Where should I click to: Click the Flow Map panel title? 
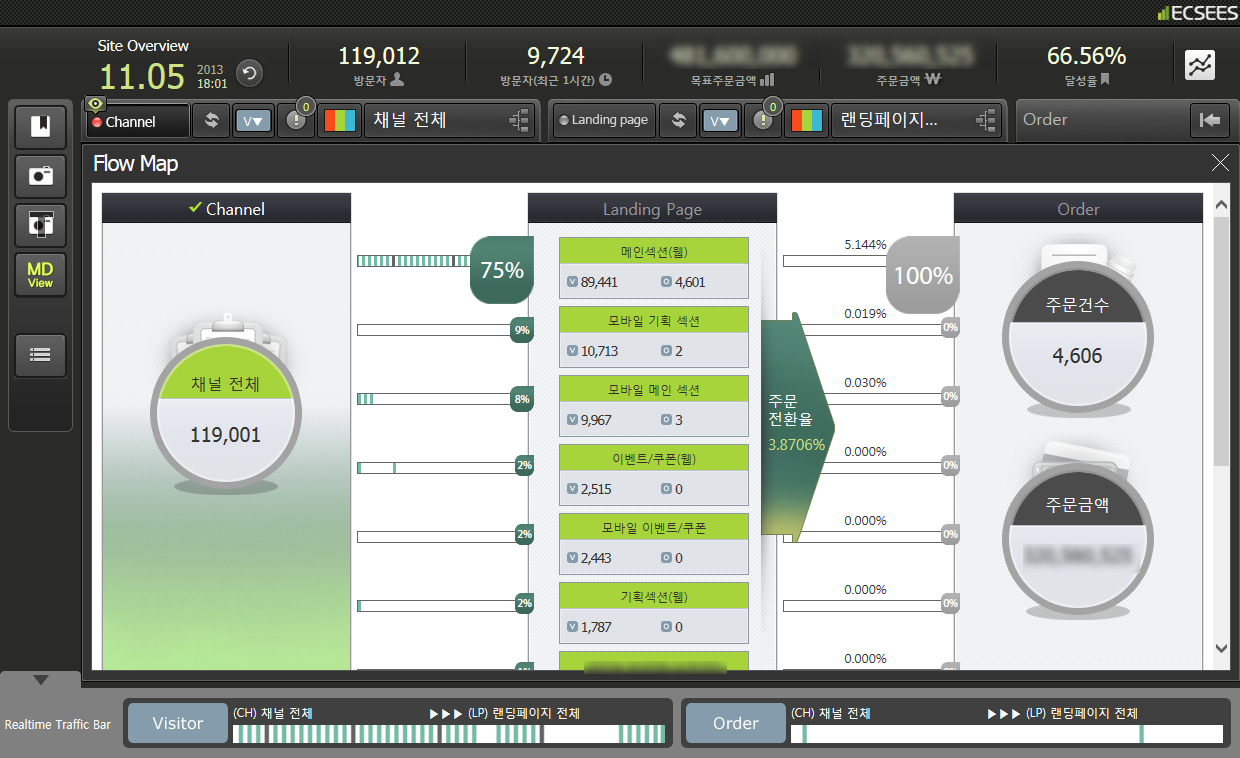[x=136, y=163]
